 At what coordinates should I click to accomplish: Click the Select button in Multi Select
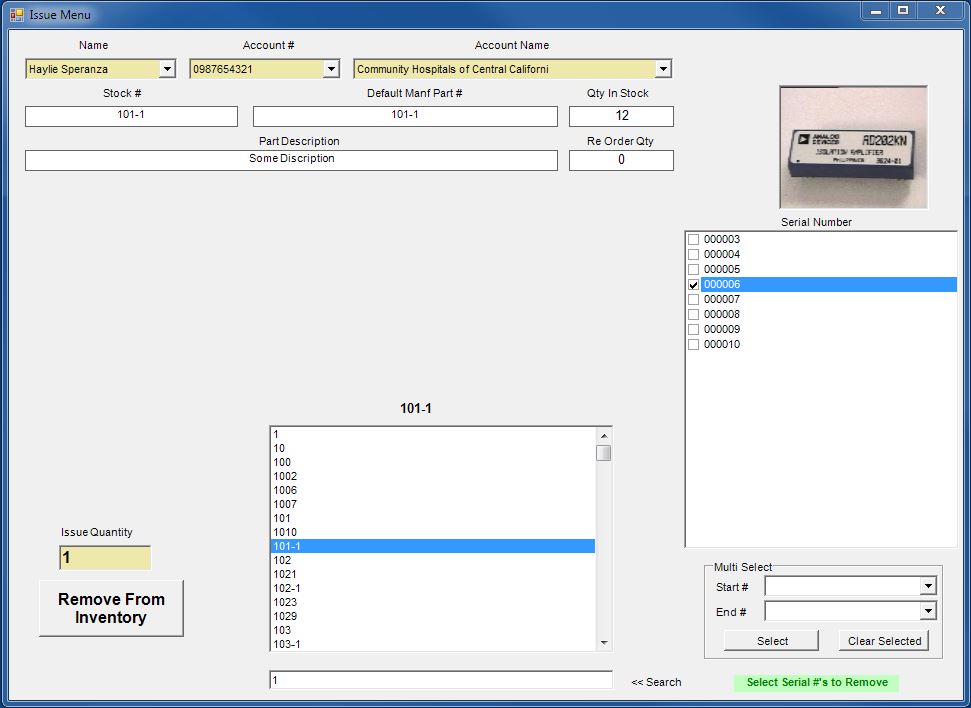point(771,641)
